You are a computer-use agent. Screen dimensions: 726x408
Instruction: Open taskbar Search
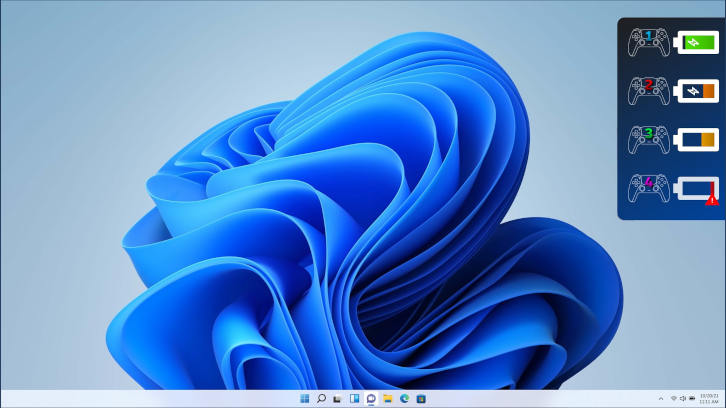click(321, 398)
